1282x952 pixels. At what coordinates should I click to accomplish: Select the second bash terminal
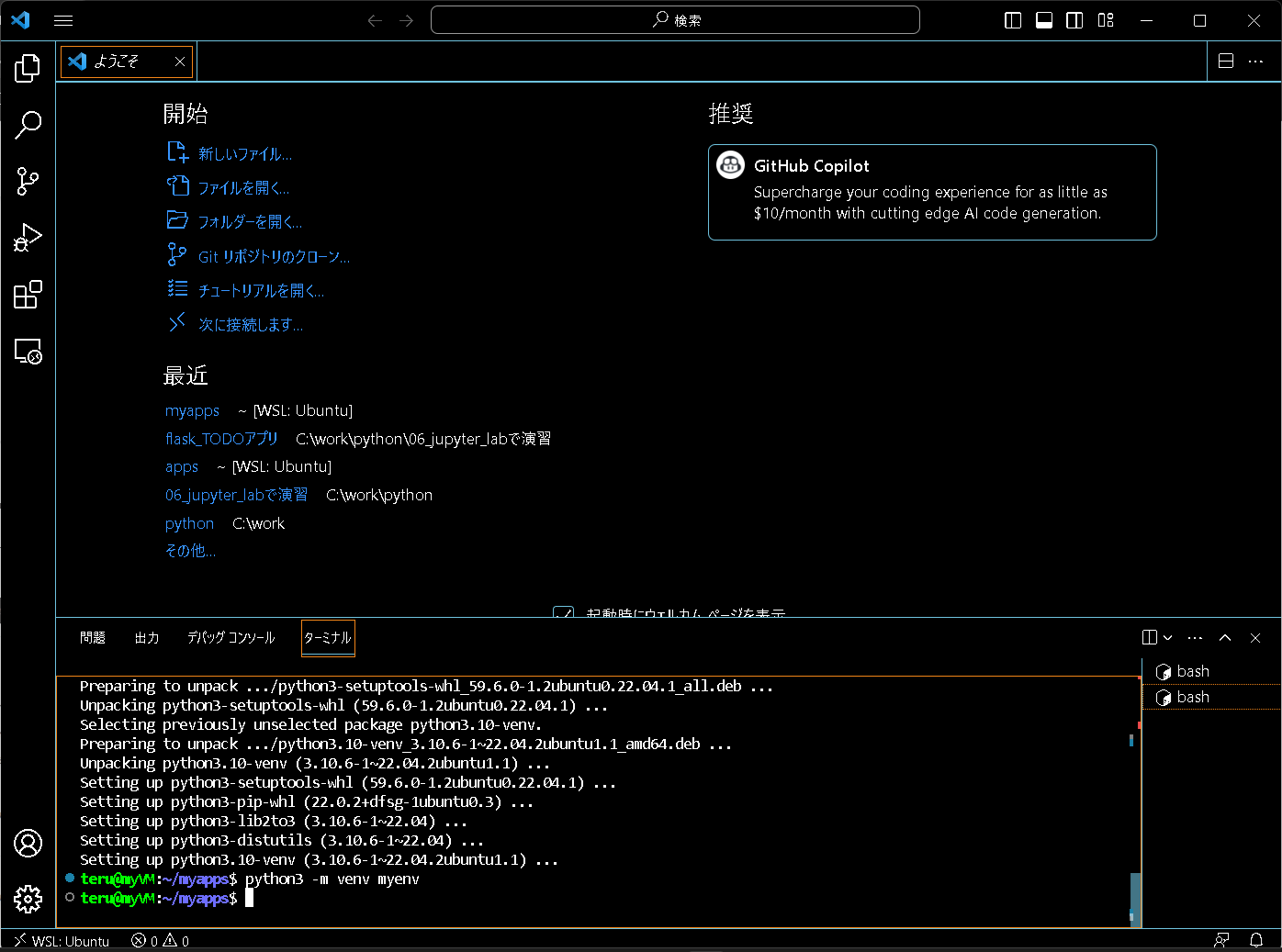[x=1211, y=697]
